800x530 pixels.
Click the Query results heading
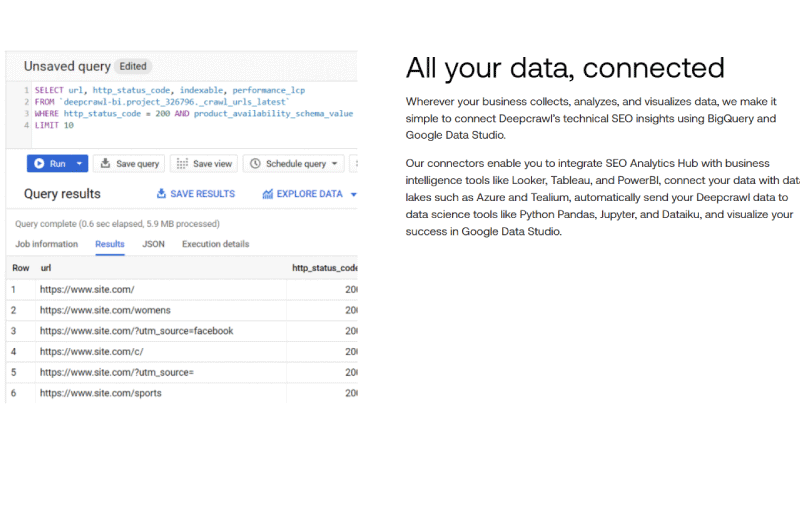(62, 194)
